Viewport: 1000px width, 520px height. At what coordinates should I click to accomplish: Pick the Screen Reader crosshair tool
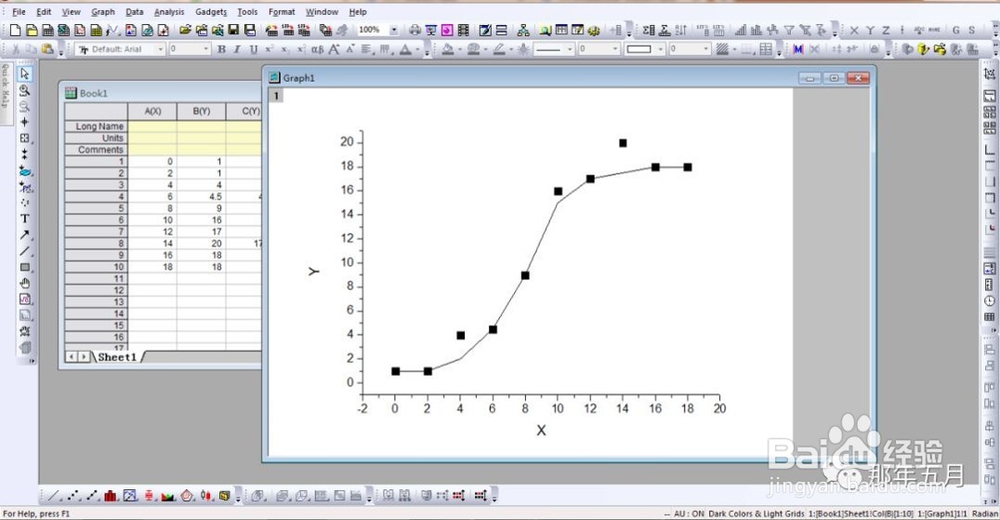(x=24, y=122)
